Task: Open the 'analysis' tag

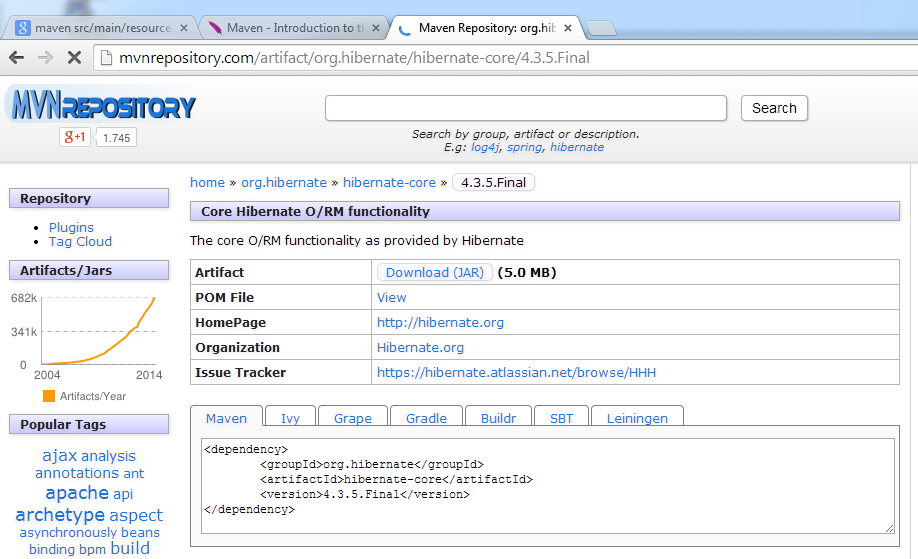Action: click(x=108, y=456)
